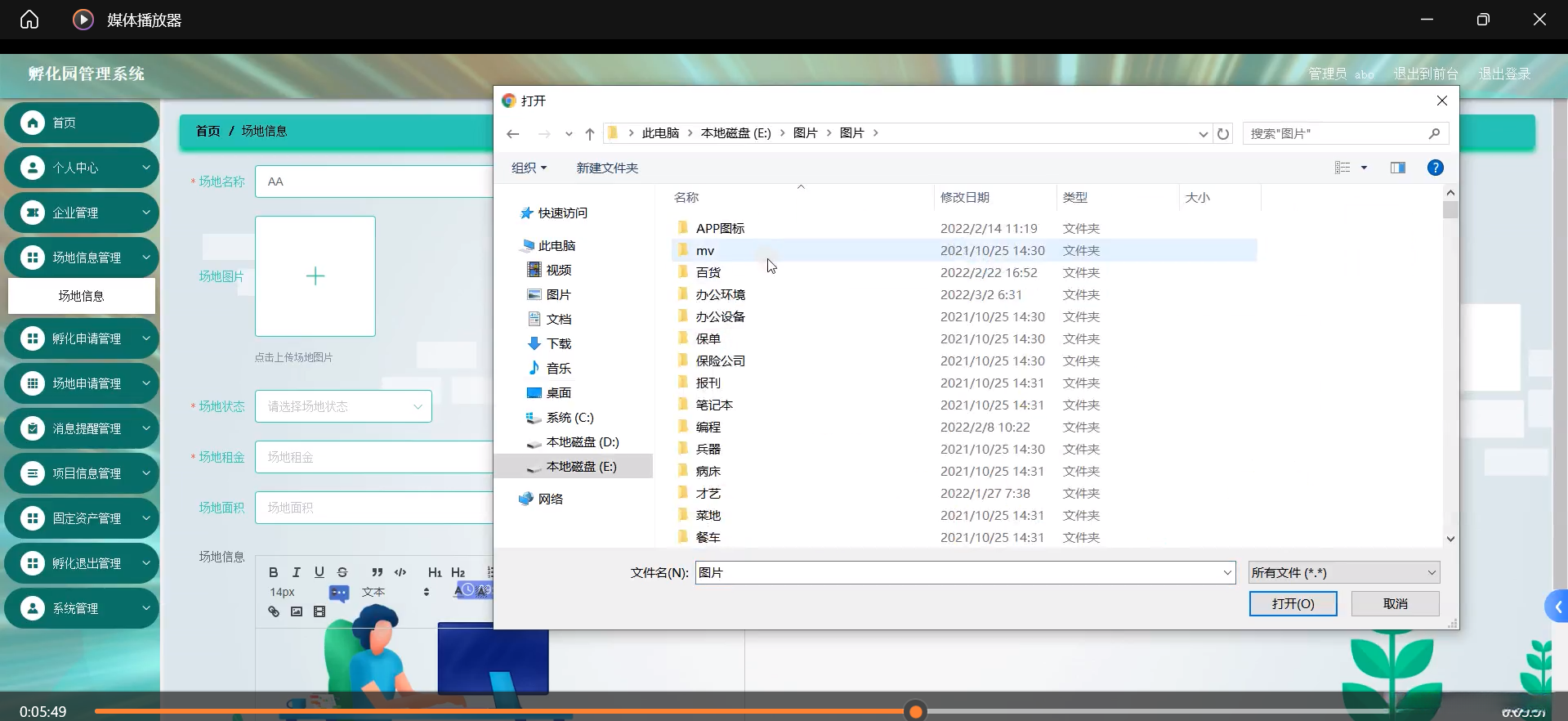
Task: Click the 取消 button
Action: click(1396, 603)
